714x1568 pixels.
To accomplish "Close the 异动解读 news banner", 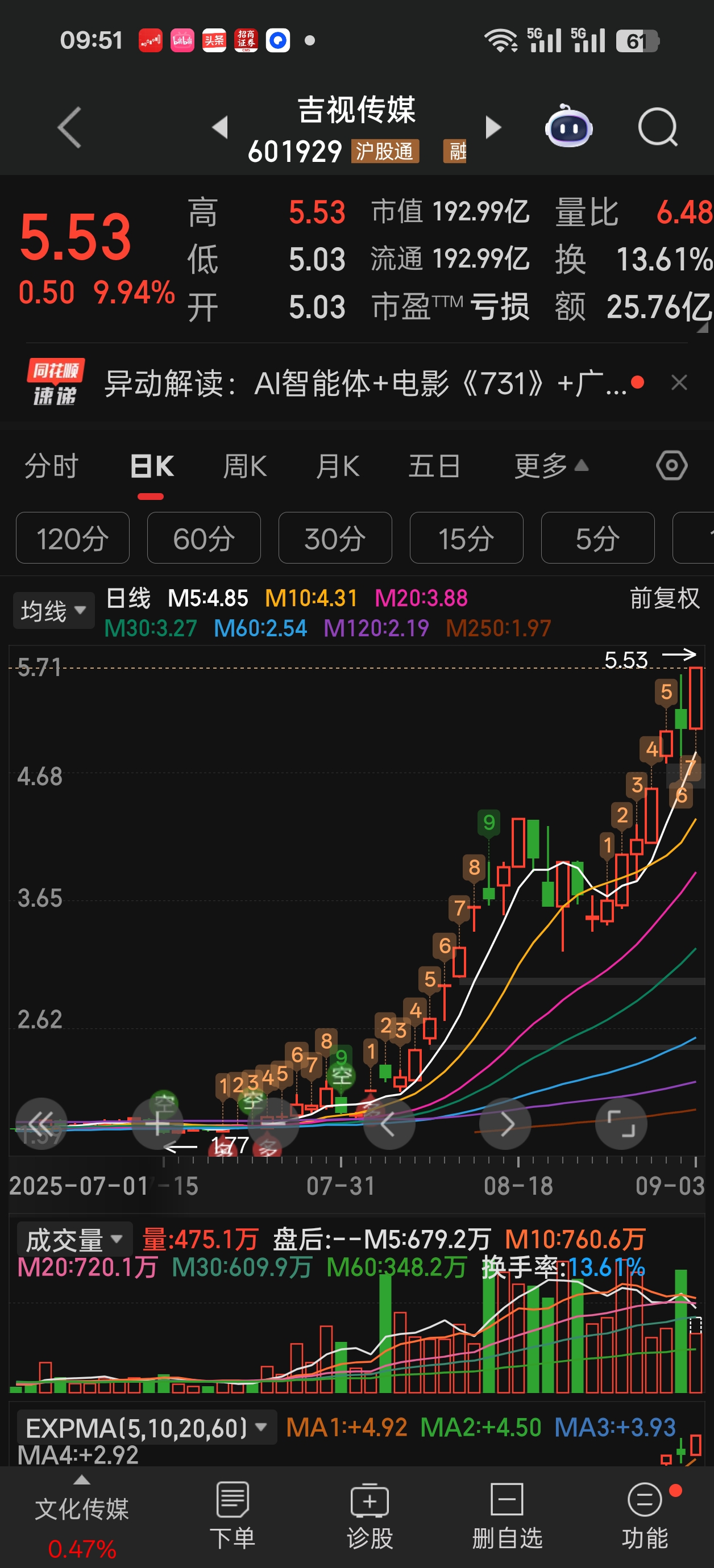I will point(679,382).
